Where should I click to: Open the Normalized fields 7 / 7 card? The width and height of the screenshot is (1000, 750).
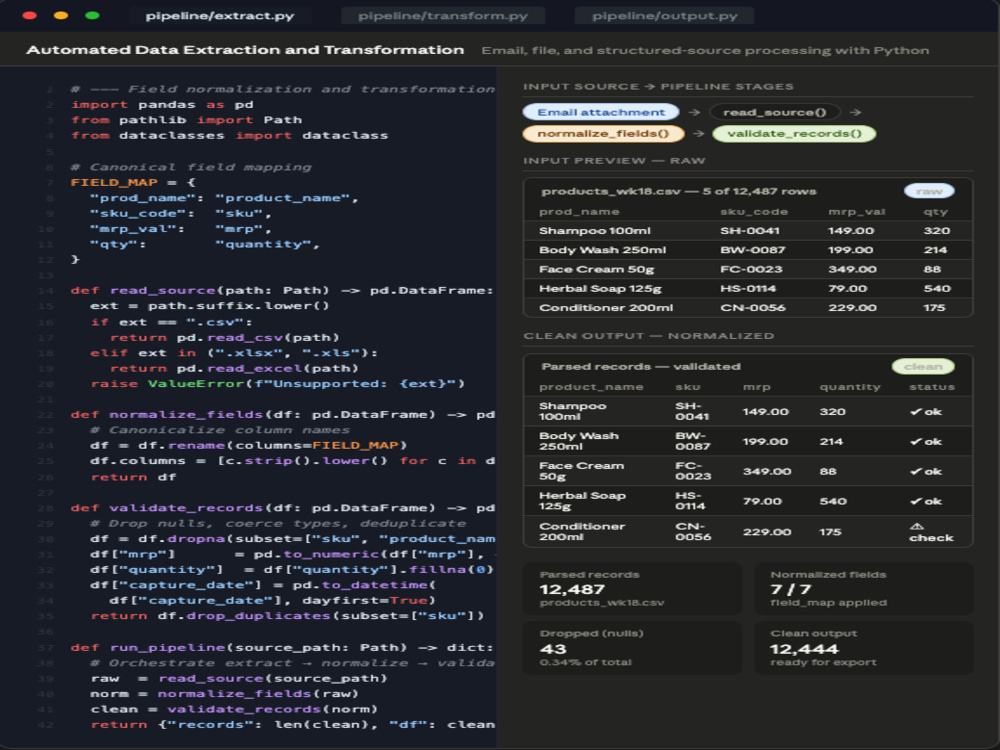[864, 589]
